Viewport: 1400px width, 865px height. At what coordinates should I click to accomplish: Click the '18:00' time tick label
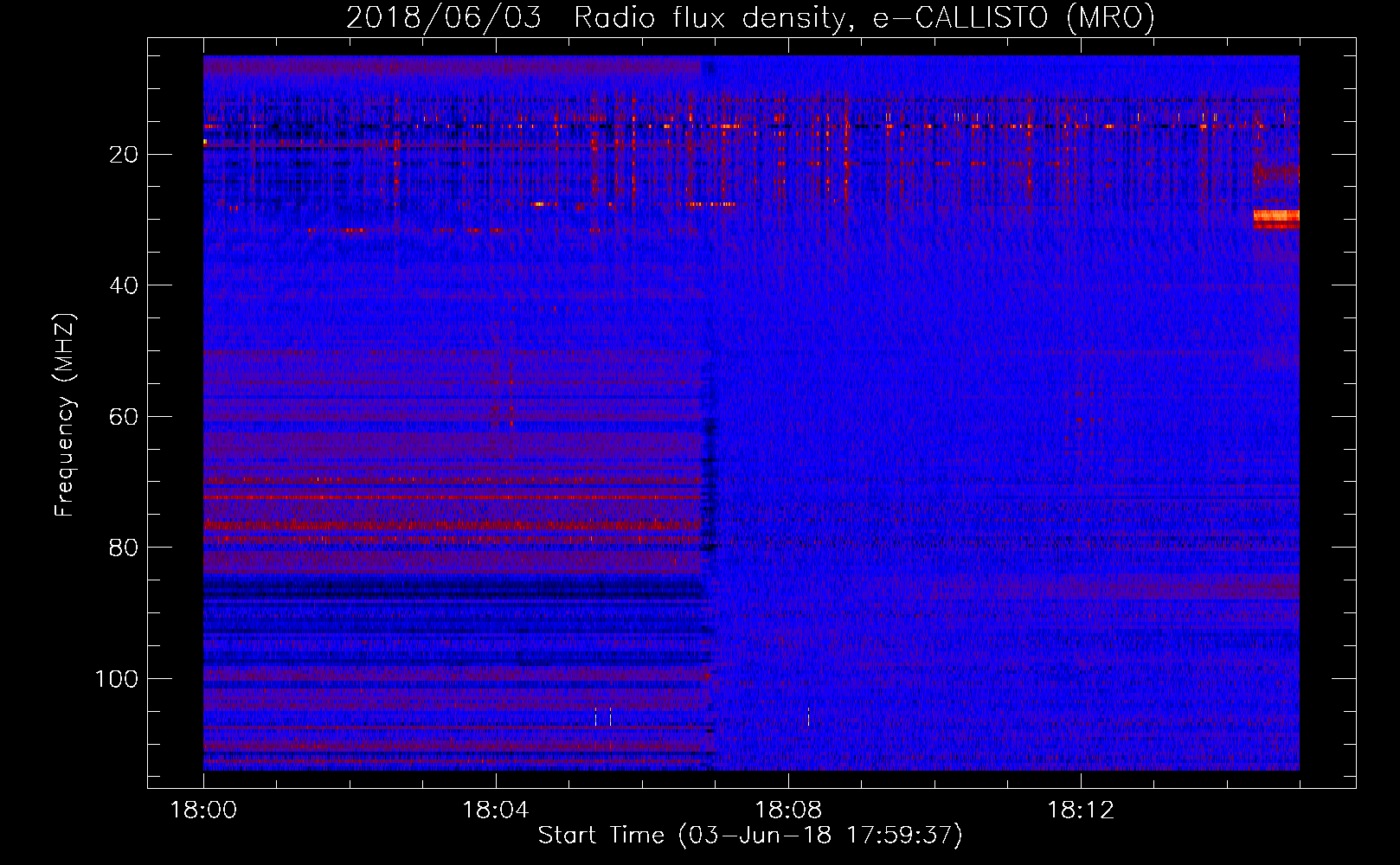(x=203, y=810)
